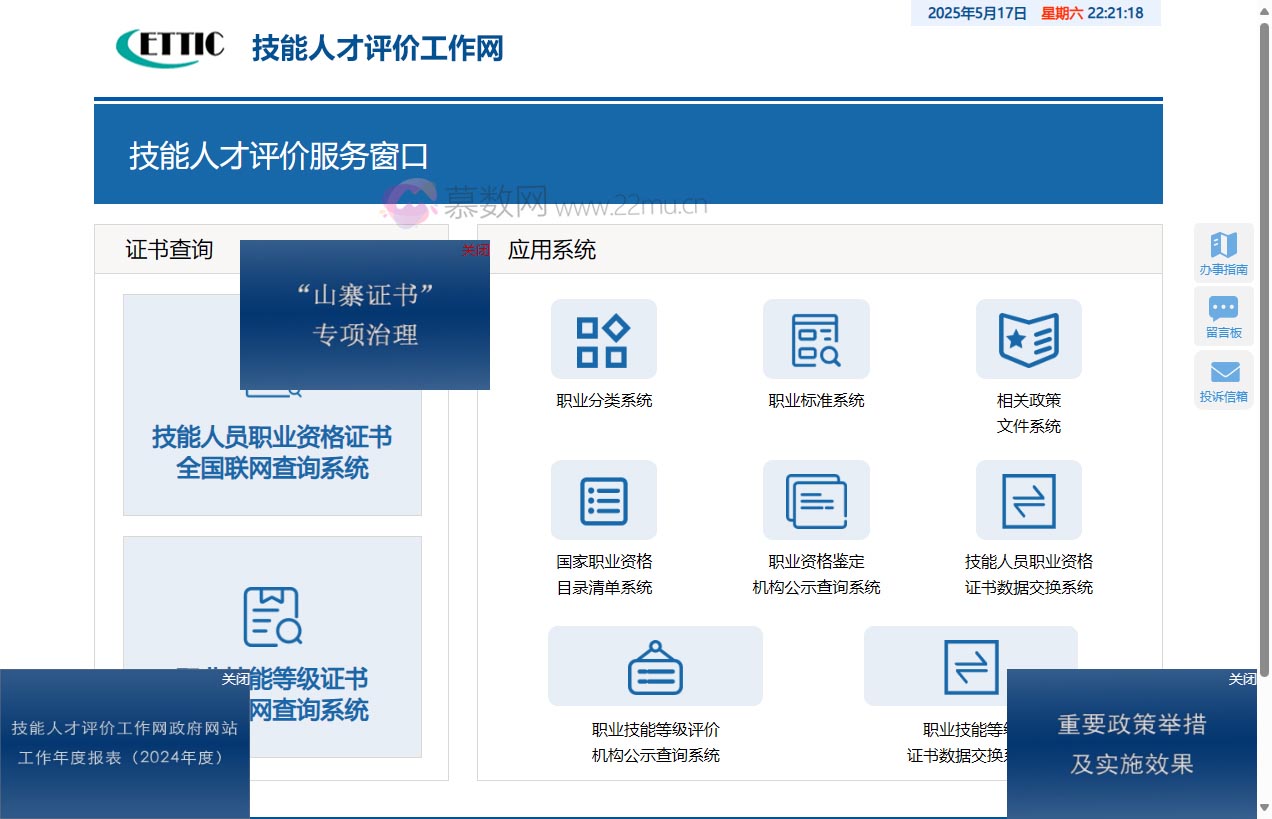Open the 职业技能等级评价机构公示查询系统 icon
1272x819 pixels.
[x=655, y=665]
